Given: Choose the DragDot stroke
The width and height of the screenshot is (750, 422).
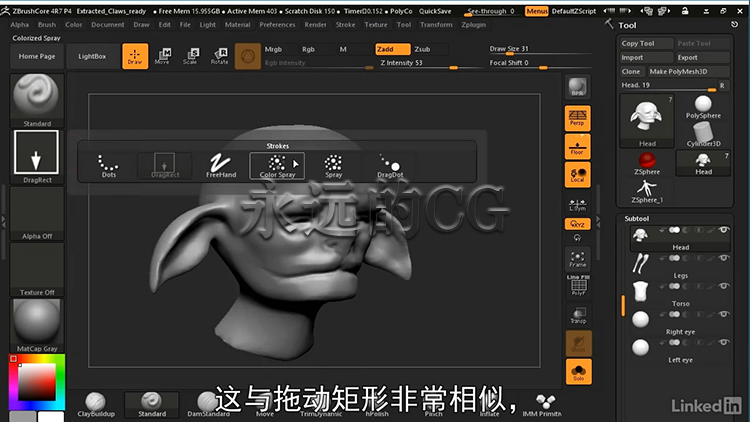Looking at the screenshot, I should pos(390,166).
